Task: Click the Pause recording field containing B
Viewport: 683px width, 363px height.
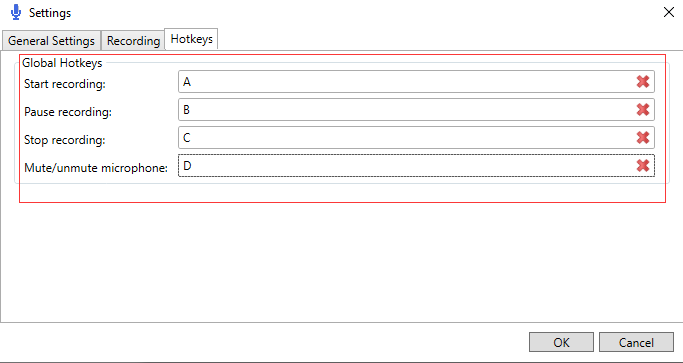Action: tap(416, 109)
